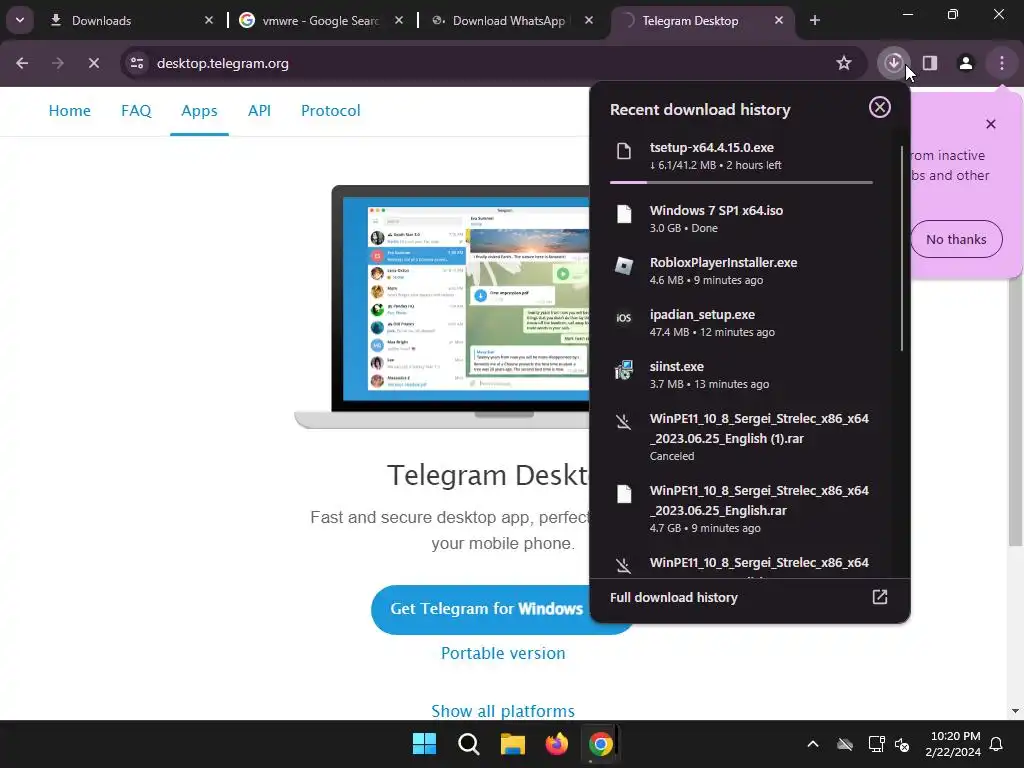Launch Firefox from the taskbar
Viewport: 1024px width, 768px height.
tap(556, 744)
